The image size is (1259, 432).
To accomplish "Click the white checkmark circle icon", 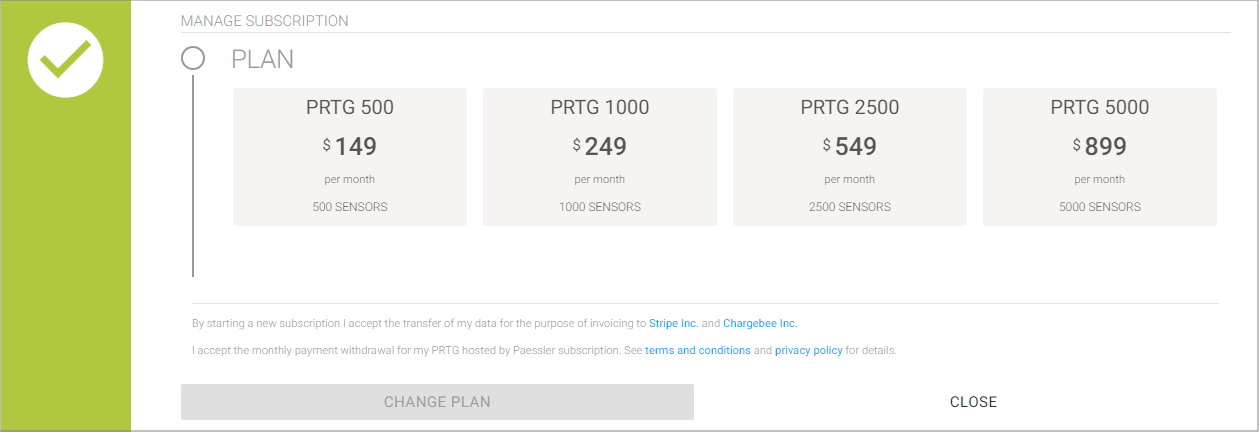I will (66, 59).
